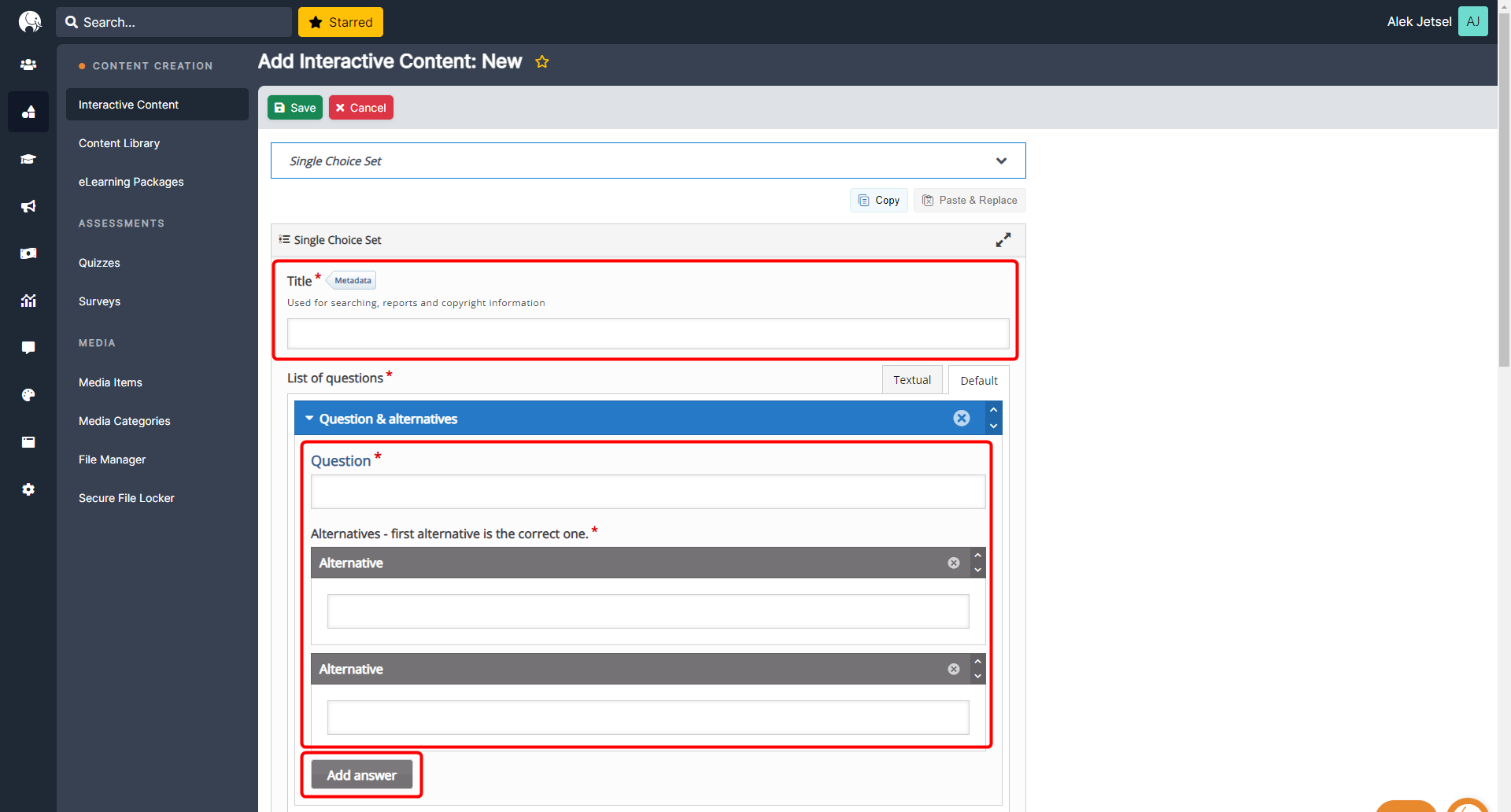The width and height of the screenshot is (1511, 812).
Task: Click the Search field in top bar
Action: pos(174,22)
